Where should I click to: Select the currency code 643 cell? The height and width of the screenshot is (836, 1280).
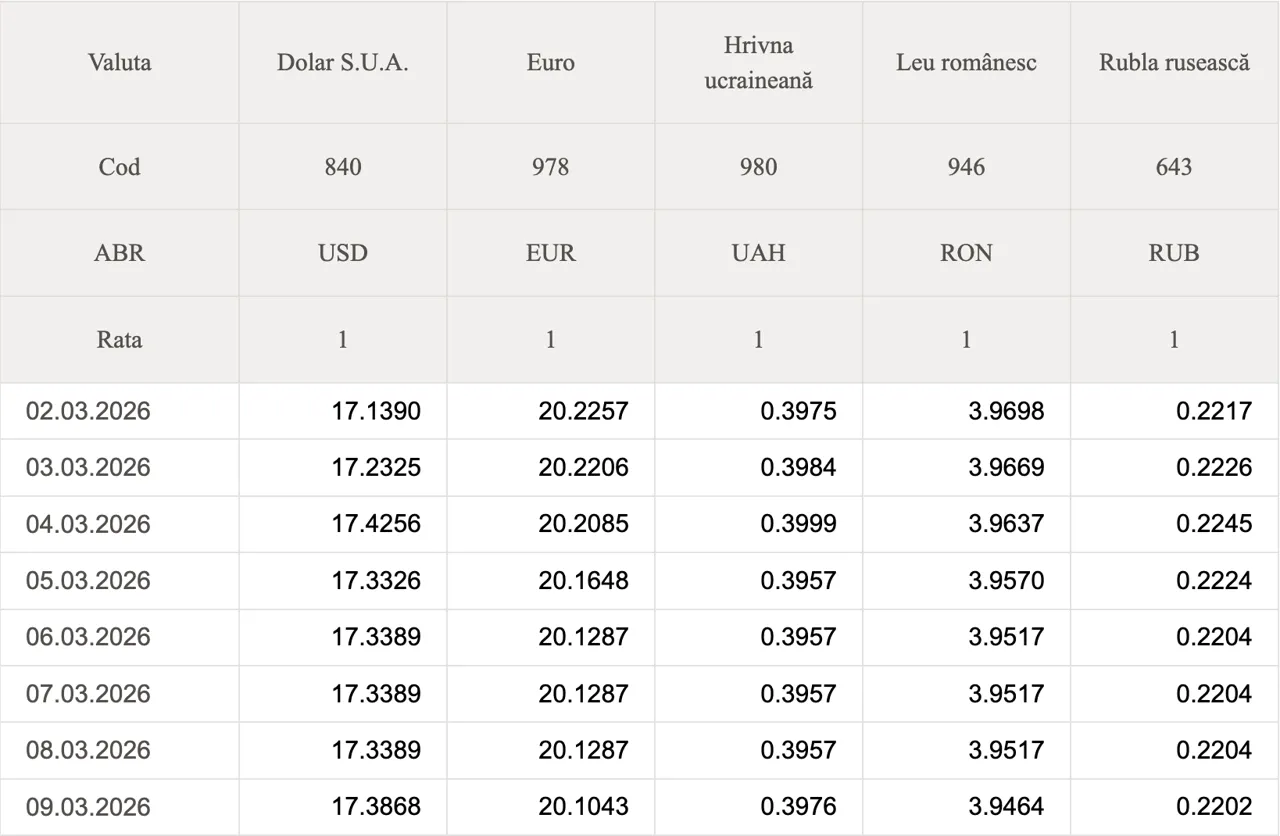point(1174,167)
